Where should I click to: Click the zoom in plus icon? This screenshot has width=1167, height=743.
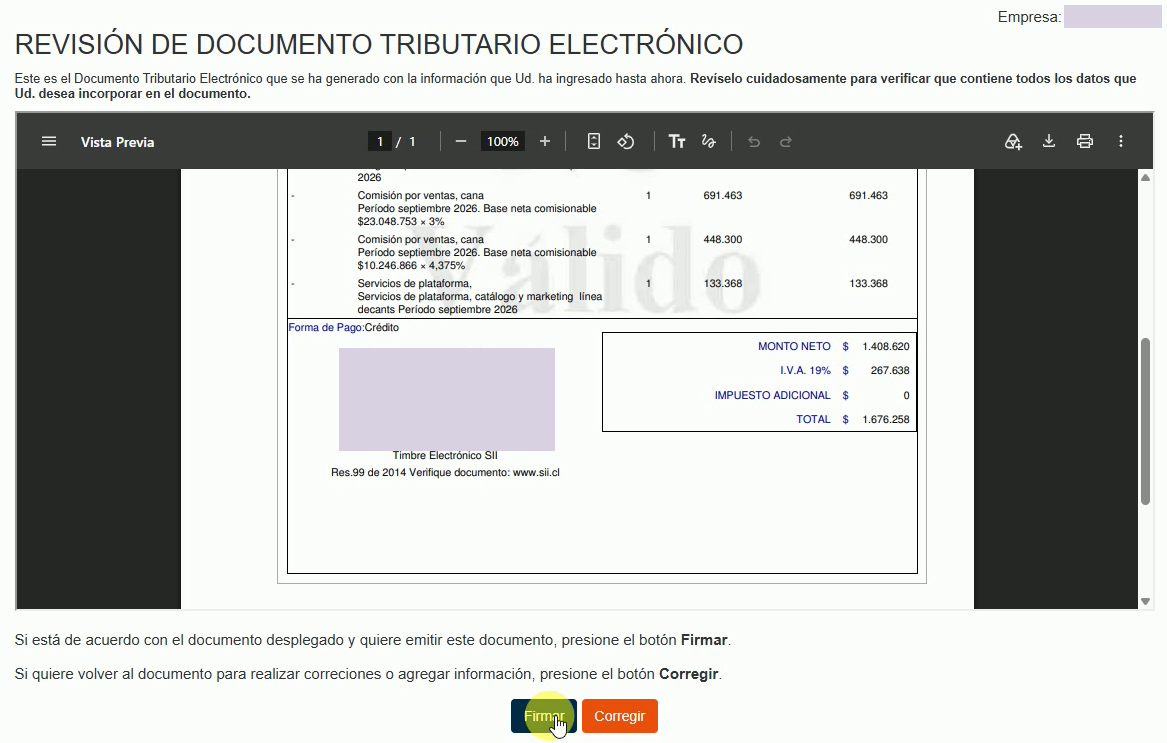545,141
